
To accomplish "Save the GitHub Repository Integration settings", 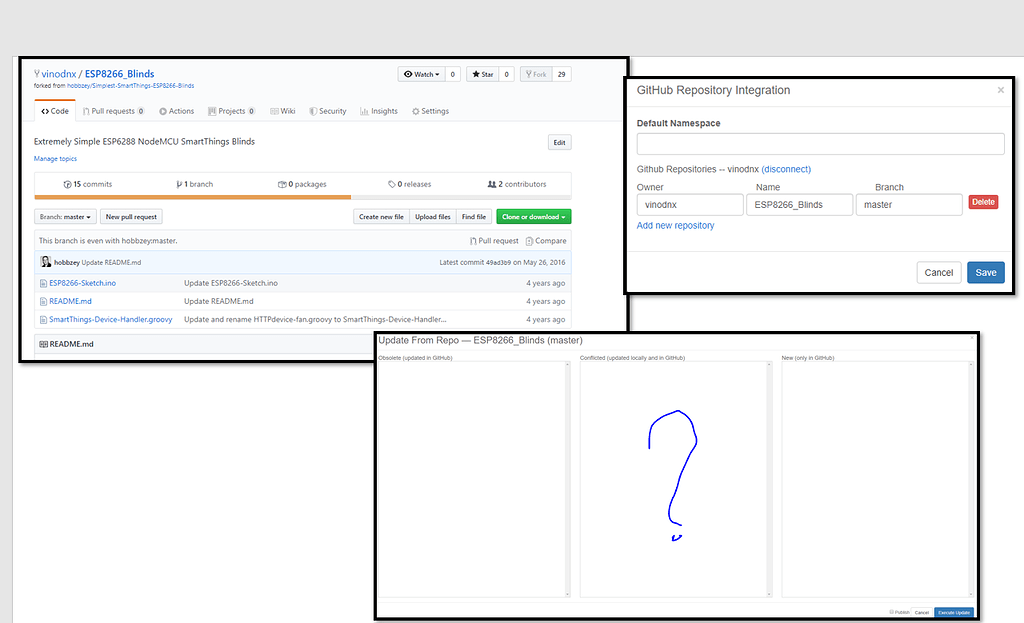I will point(986,272).
